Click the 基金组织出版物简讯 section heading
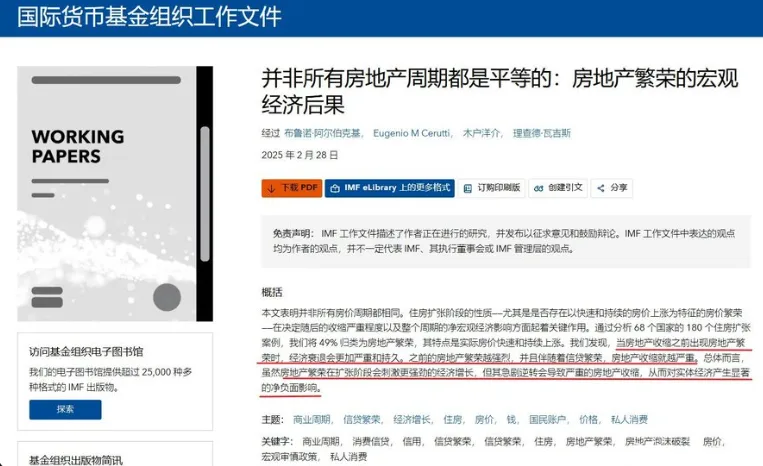This screenshot has height=466, width=763. click(x=76, y=460)
